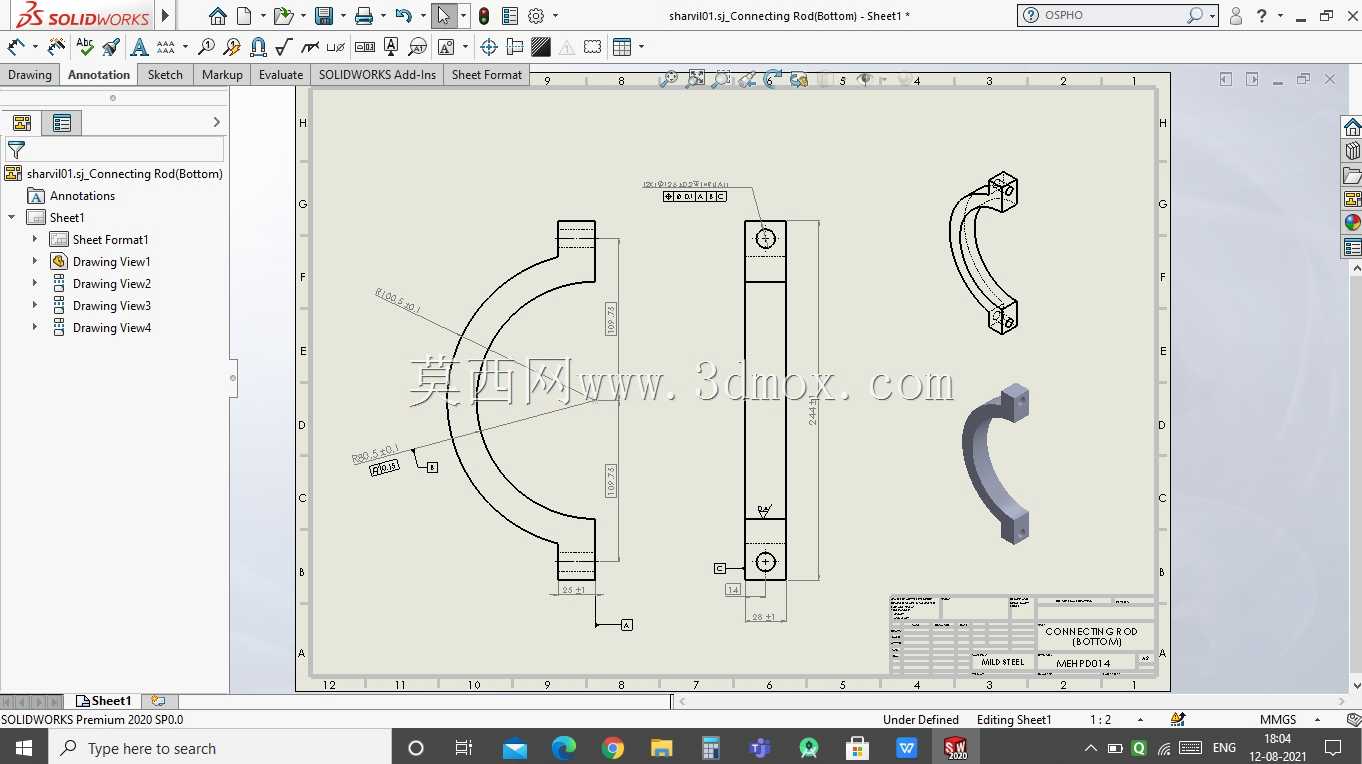Viewport: 1362px width, 764px height.
Task: Run the Spell Checker (Abc)
Action: 85,47
